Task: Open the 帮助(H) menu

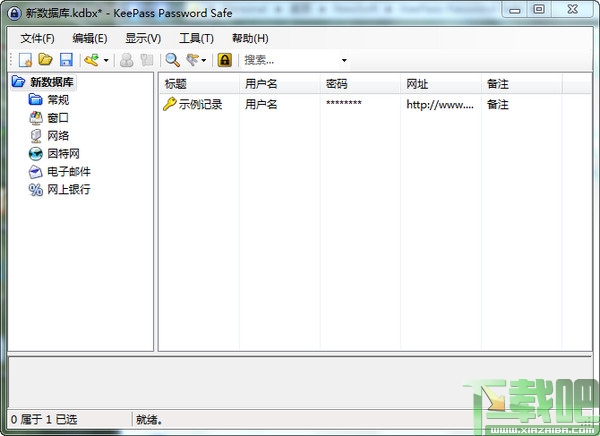Action: coord(250,38)
